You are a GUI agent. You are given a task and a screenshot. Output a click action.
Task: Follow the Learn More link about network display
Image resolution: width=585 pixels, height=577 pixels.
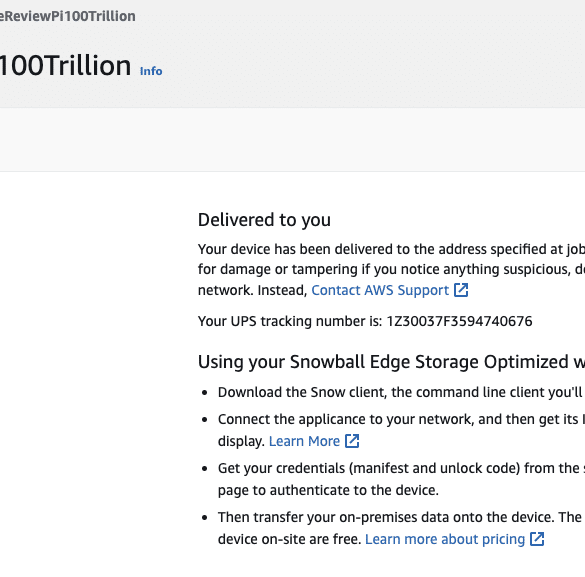point(304,441)
